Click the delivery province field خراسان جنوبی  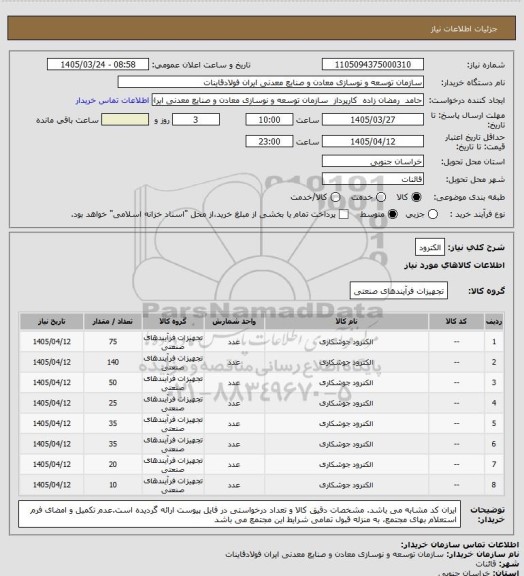[373, 161]
